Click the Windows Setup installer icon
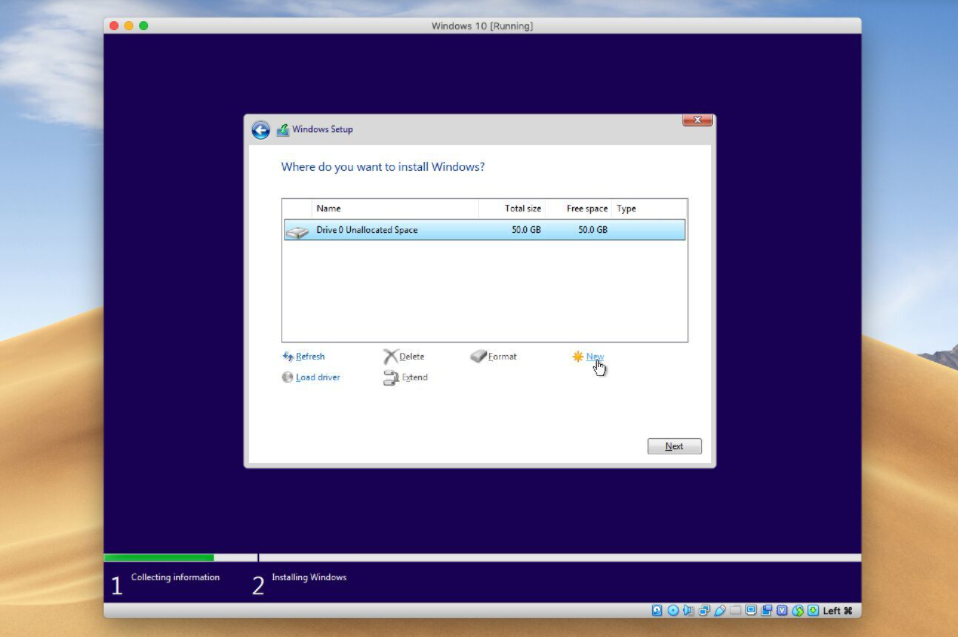This screenshot has height=637, width=958. click(x=283, y=129)
